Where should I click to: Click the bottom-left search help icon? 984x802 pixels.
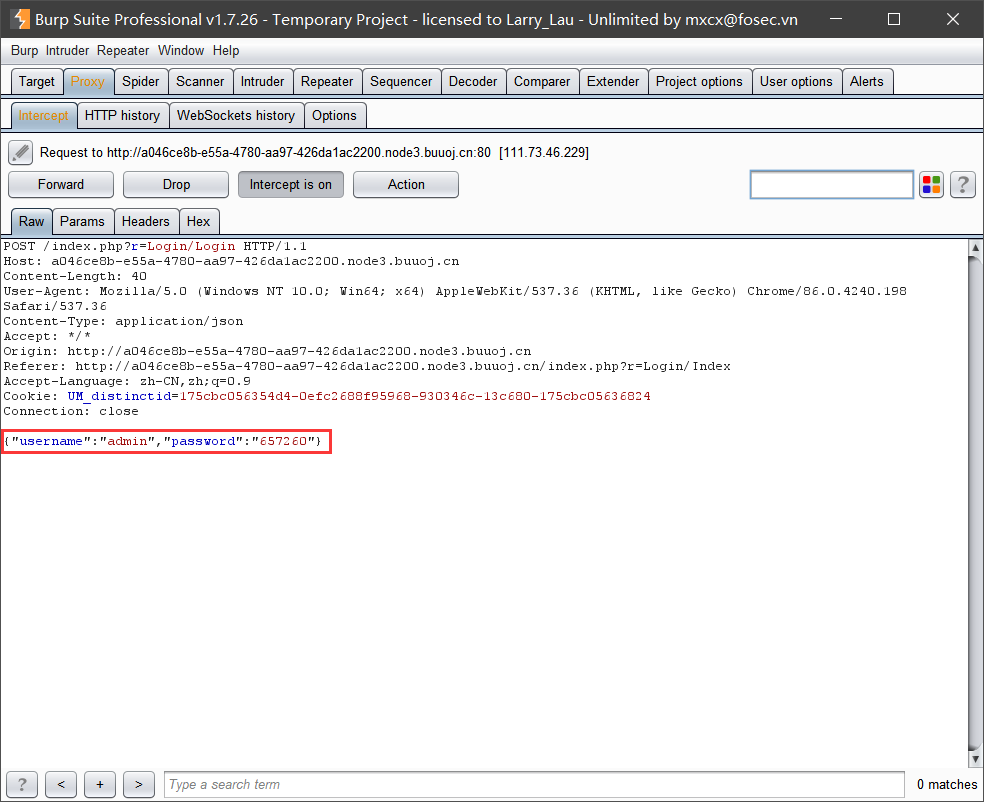pos(22,784)
